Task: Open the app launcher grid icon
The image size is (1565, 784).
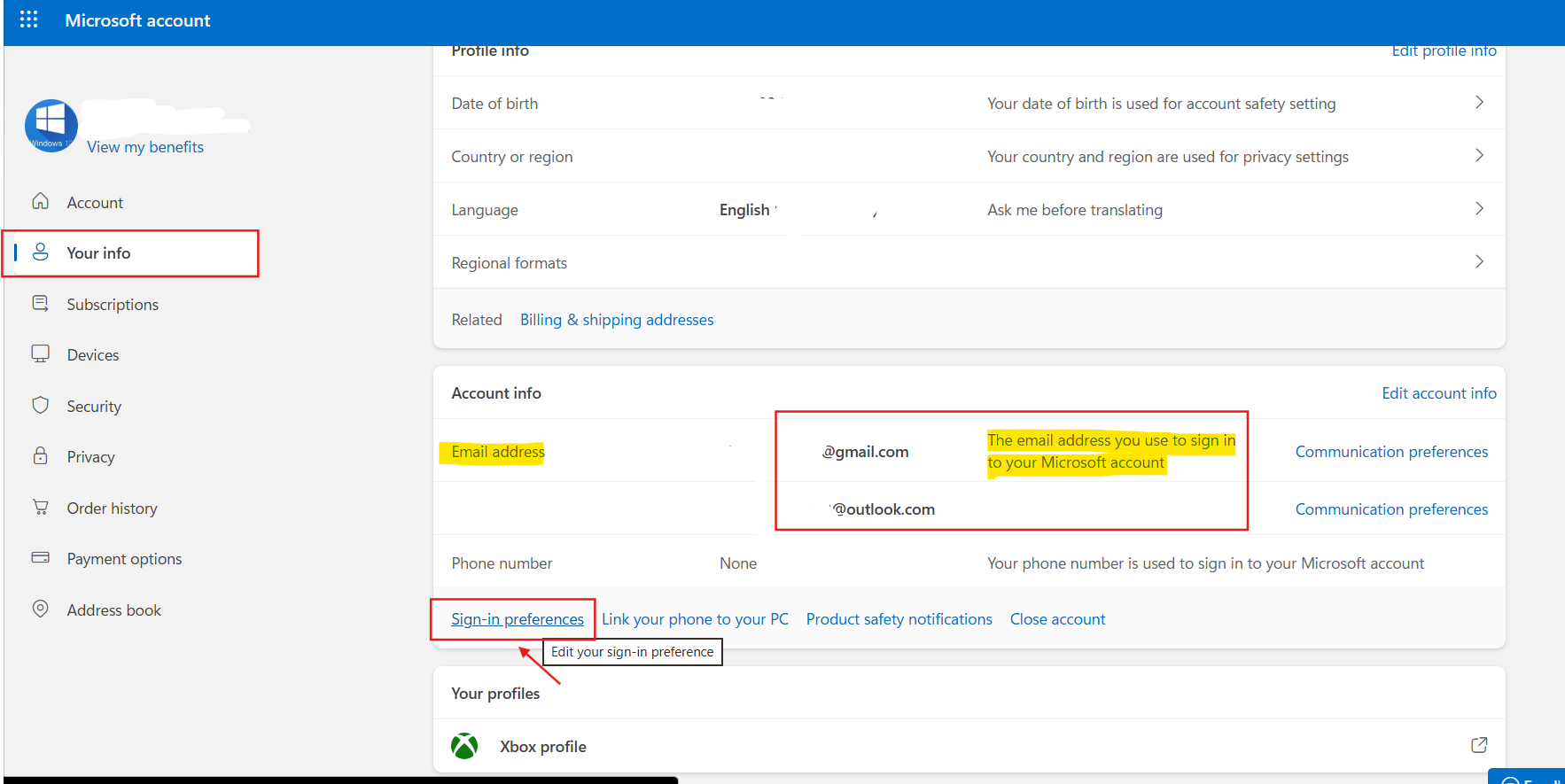Action: (x=28, y=19)
